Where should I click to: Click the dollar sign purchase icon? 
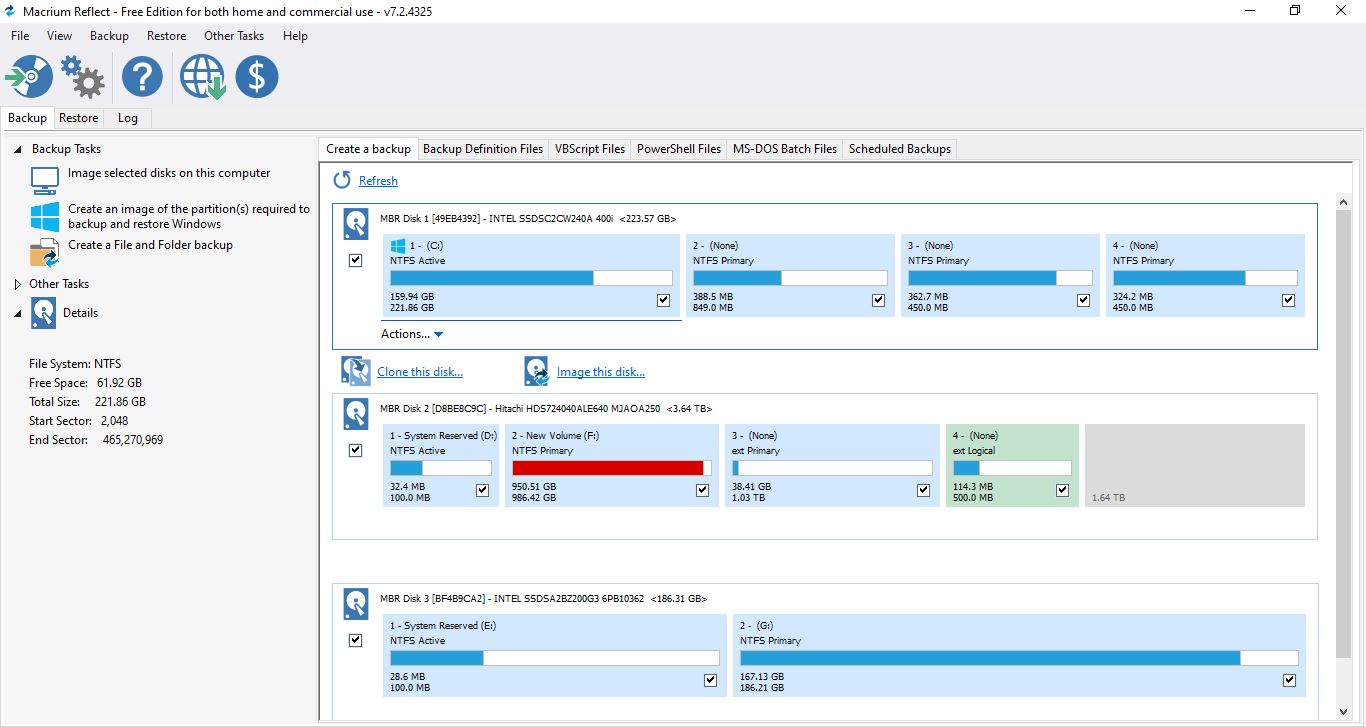pos(257,77)
